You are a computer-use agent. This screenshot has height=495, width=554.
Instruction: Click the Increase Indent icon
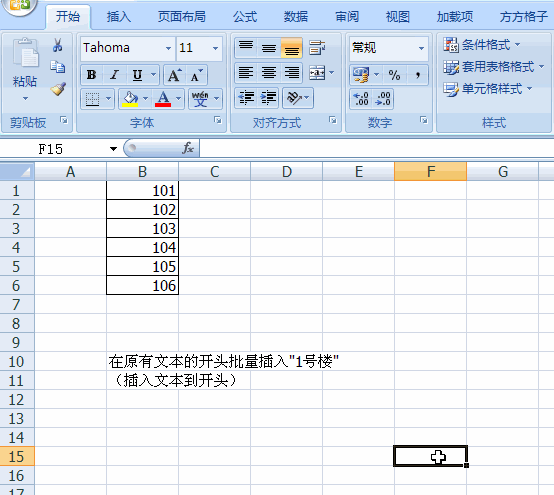pyautogui.click(x=269, y=98)
